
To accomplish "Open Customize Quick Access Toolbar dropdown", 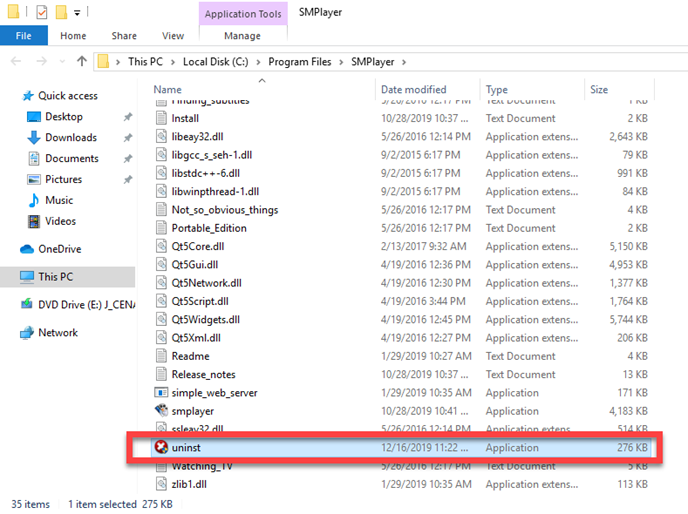I will point(77,13).
